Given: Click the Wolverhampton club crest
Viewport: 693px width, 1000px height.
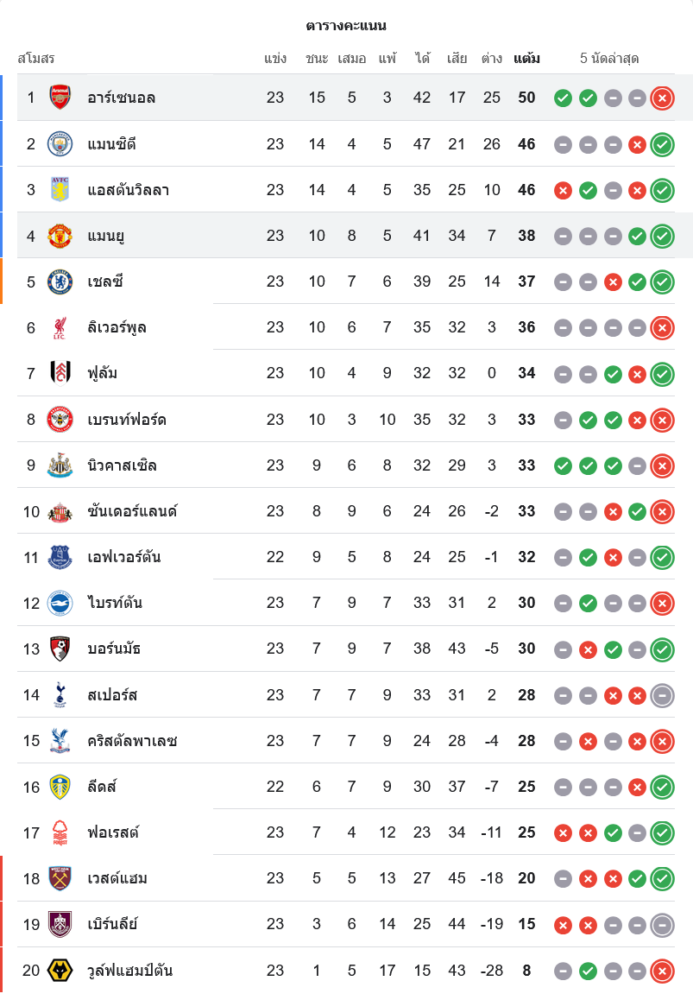Looking at the screenshot, I should pyautogui.click(x=60, y=970).
